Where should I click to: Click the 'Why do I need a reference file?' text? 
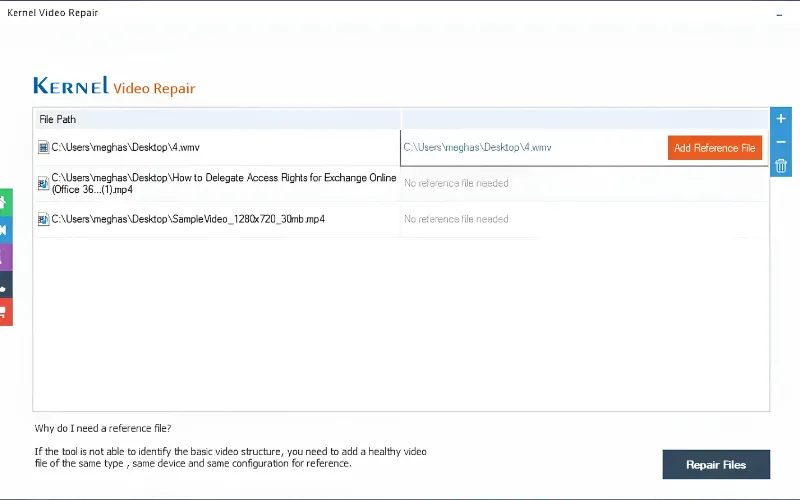tap(103, 429)
